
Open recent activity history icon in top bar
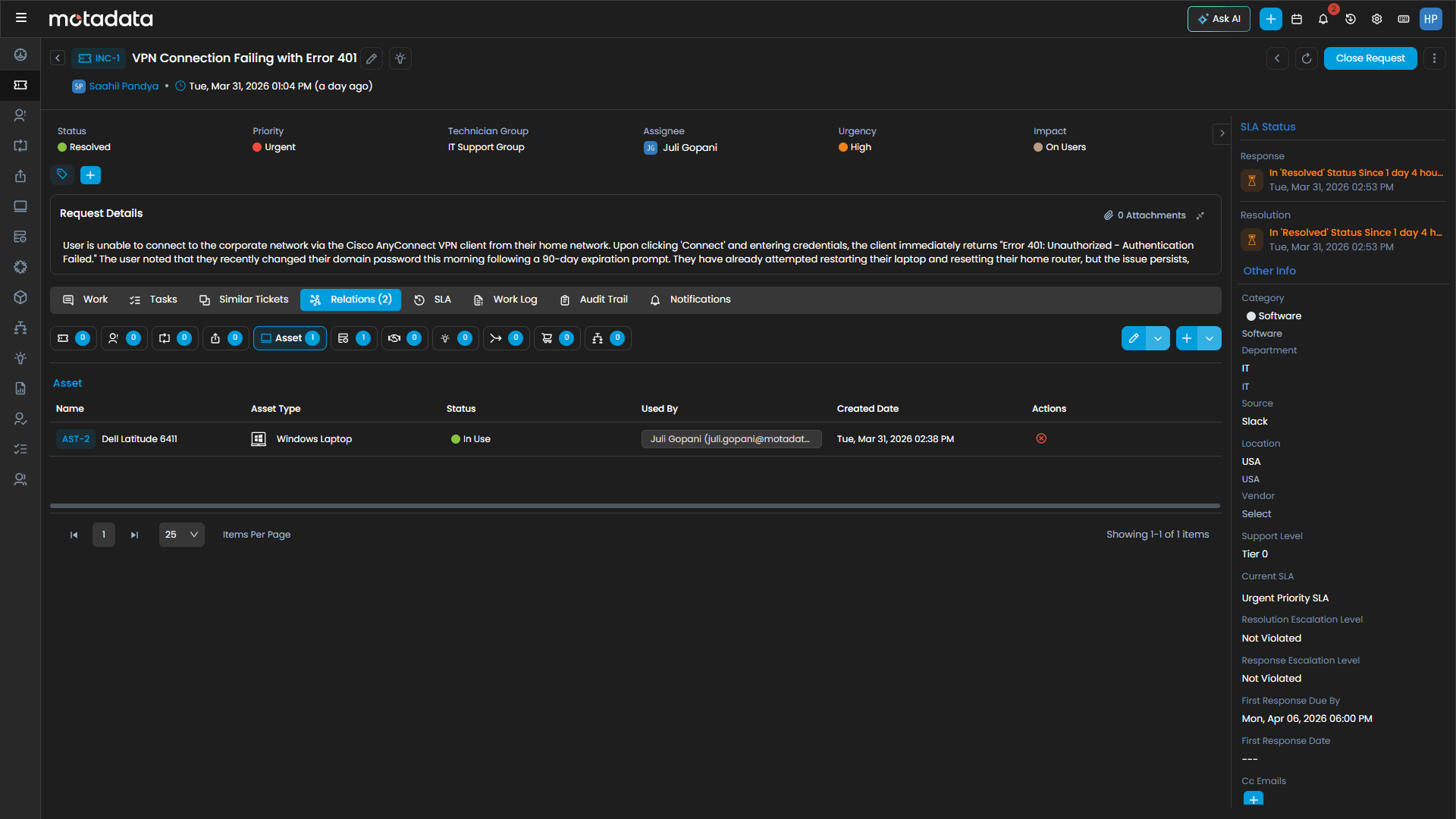click(x=1351, y=18)
